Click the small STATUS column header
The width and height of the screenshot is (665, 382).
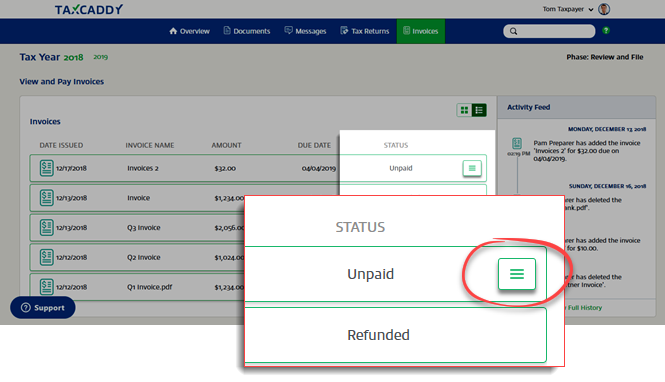click(396, 145)
